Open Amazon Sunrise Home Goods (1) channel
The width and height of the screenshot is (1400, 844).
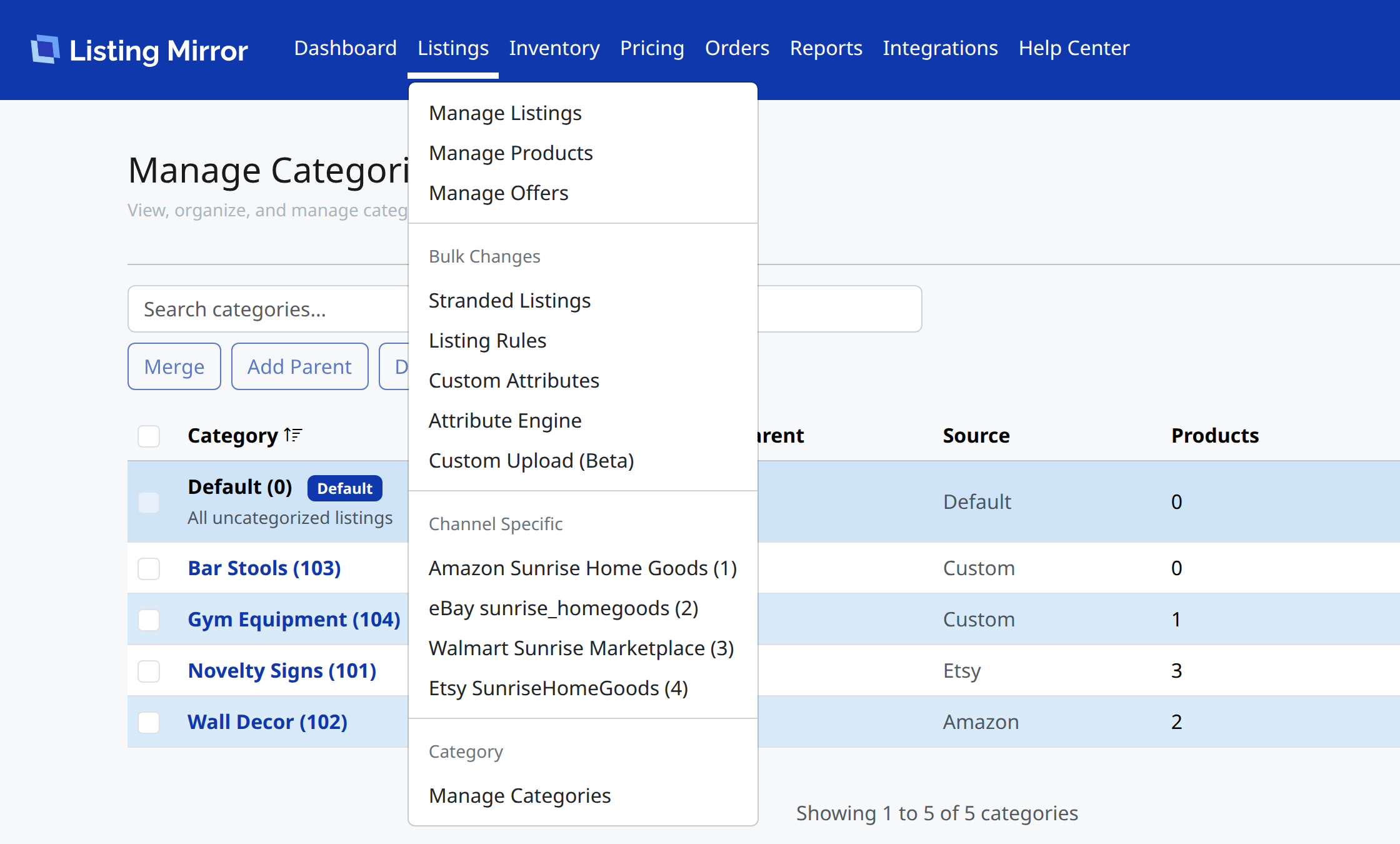point(582,568)
